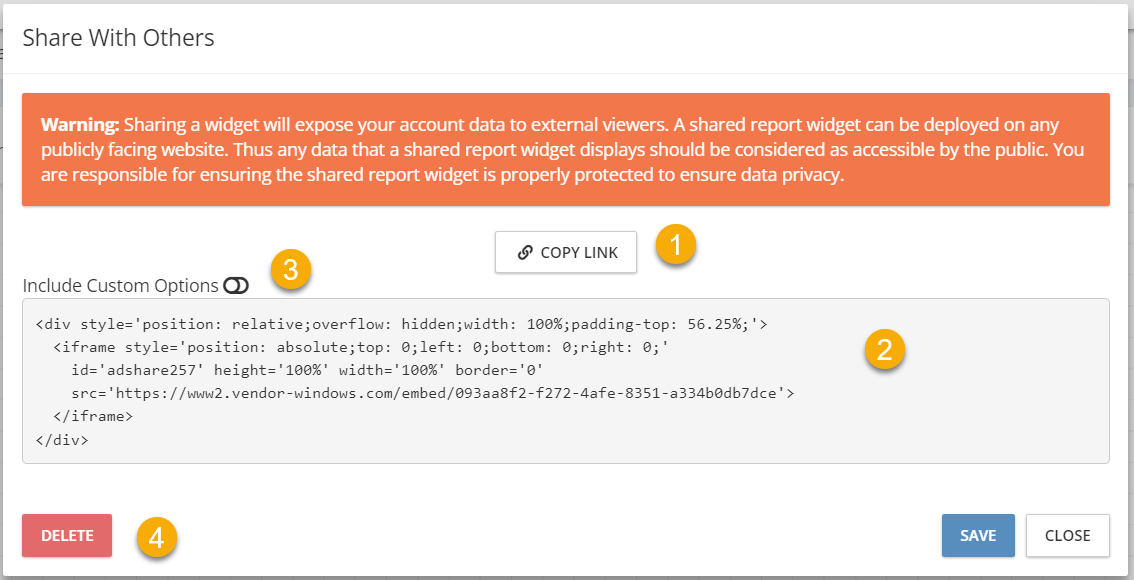
Task: Click the Share With Others dialog title
Action: point(119,38)
